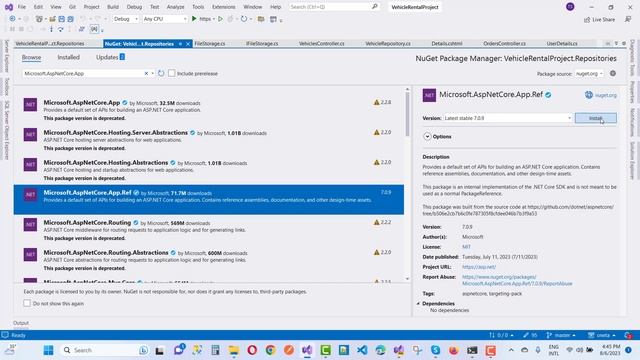The width and height of the screenshot is (640, 360).
Task: Close the NuGet Repositories tab
Action: (188, 44)
